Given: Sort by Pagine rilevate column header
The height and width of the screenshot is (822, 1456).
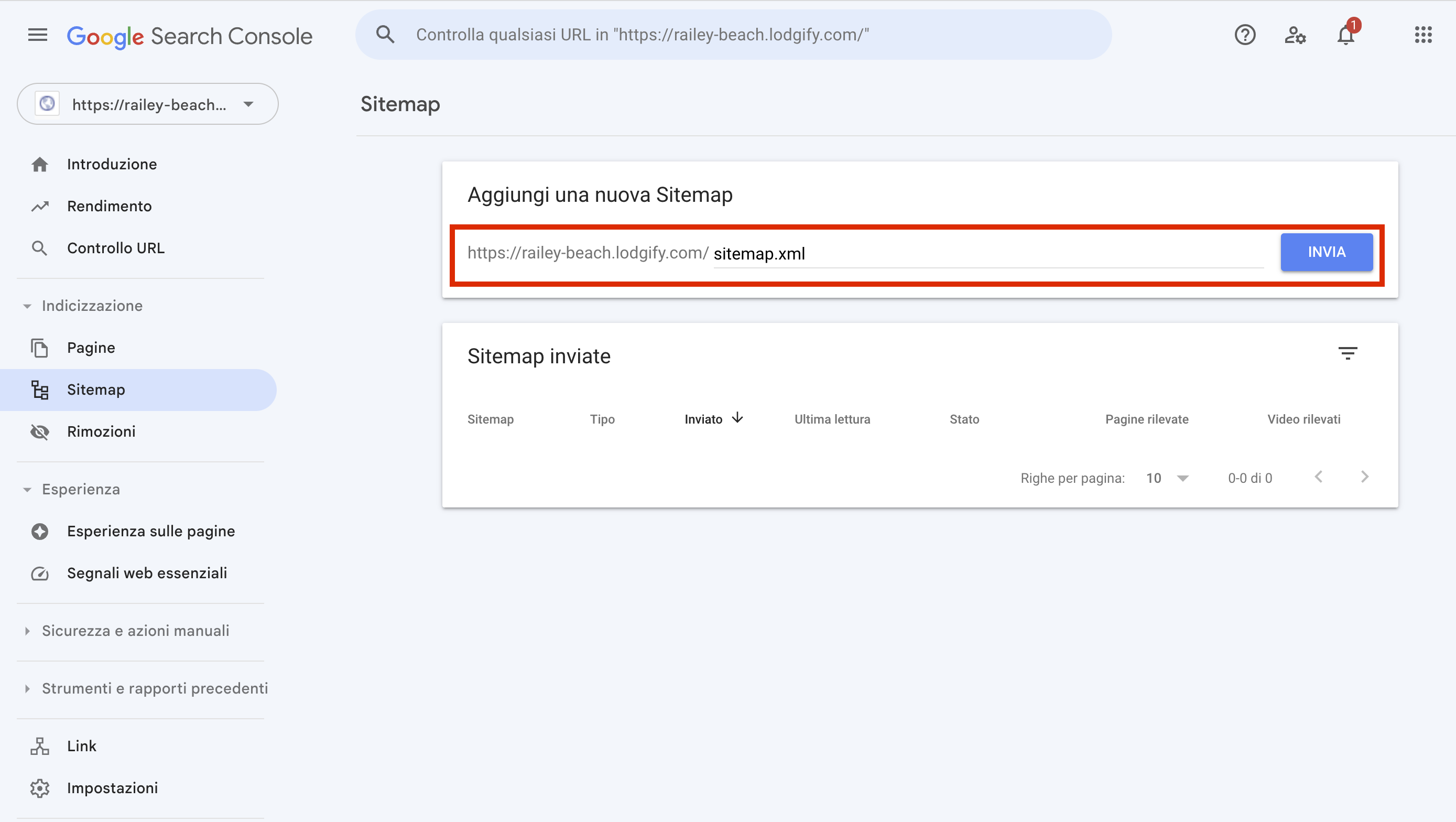Looking at the screenshot, I should click(x=1147, y=419).
